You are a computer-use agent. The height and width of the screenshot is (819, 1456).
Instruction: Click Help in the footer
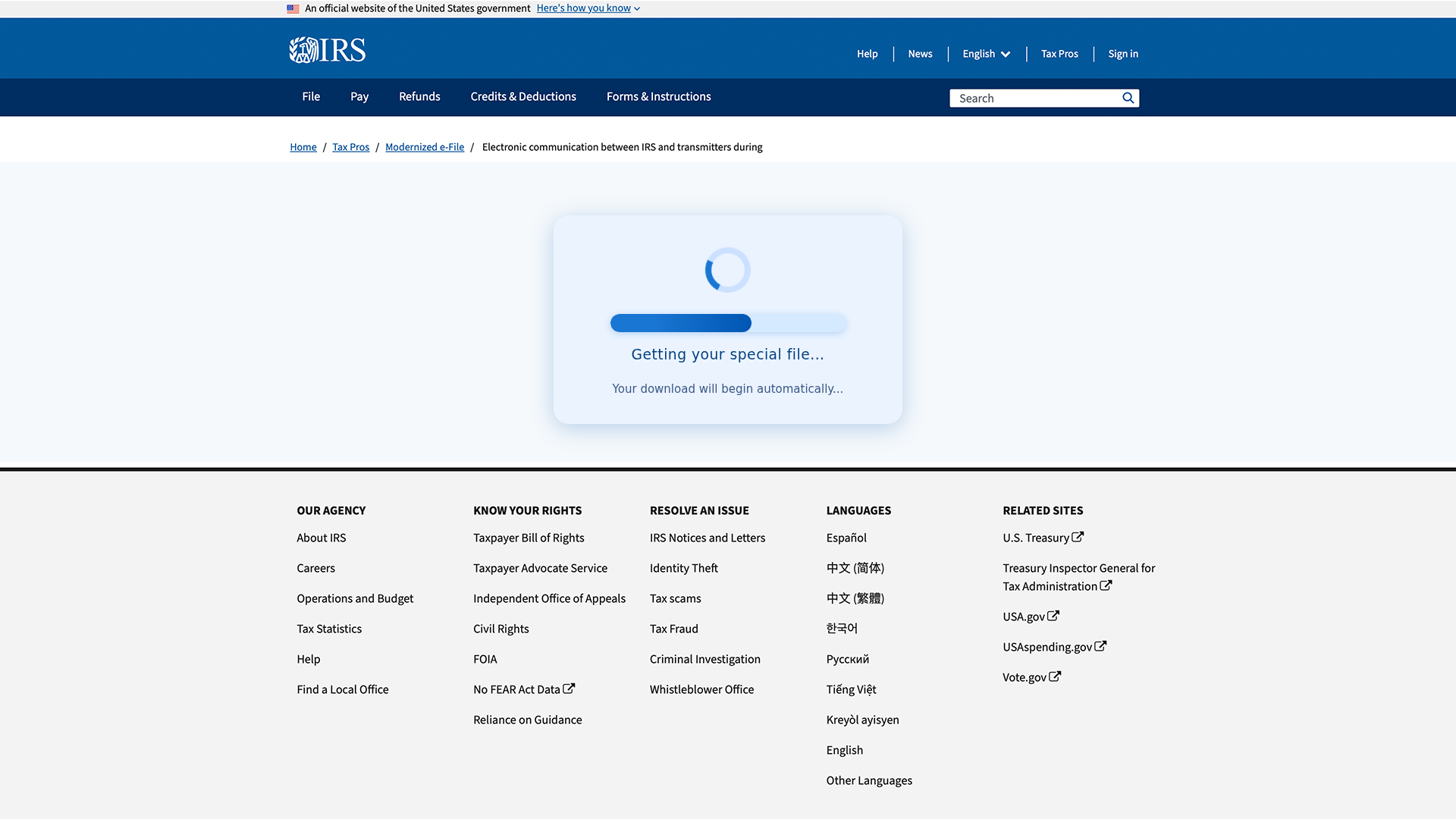click(x=308, y=659)
